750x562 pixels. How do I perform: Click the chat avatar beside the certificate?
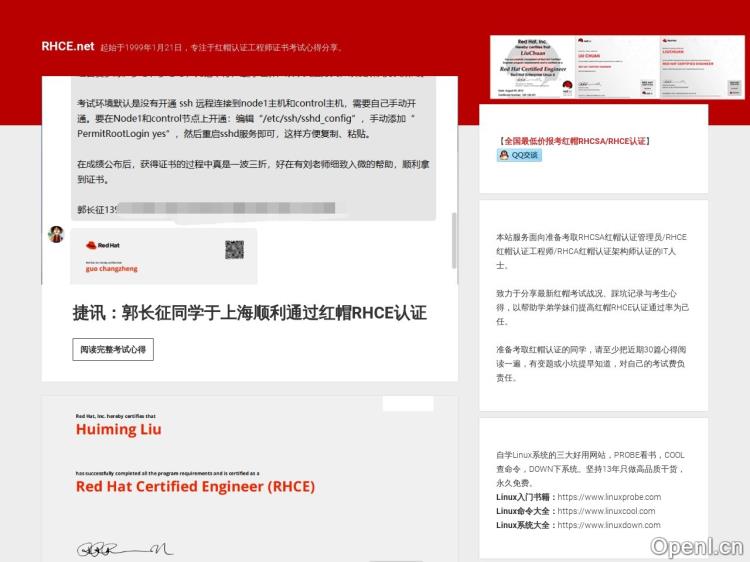coord(56,234)
